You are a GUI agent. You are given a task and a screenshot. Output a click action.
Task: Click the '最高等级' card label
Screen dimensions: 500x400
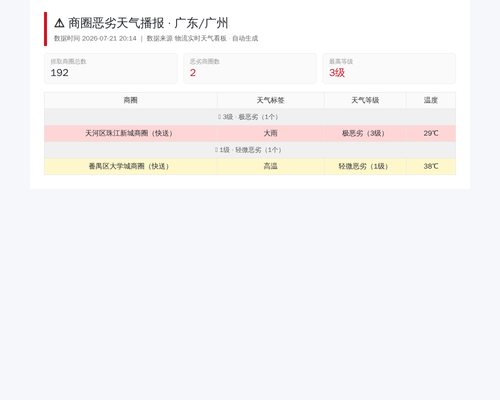tap(341, 61)
